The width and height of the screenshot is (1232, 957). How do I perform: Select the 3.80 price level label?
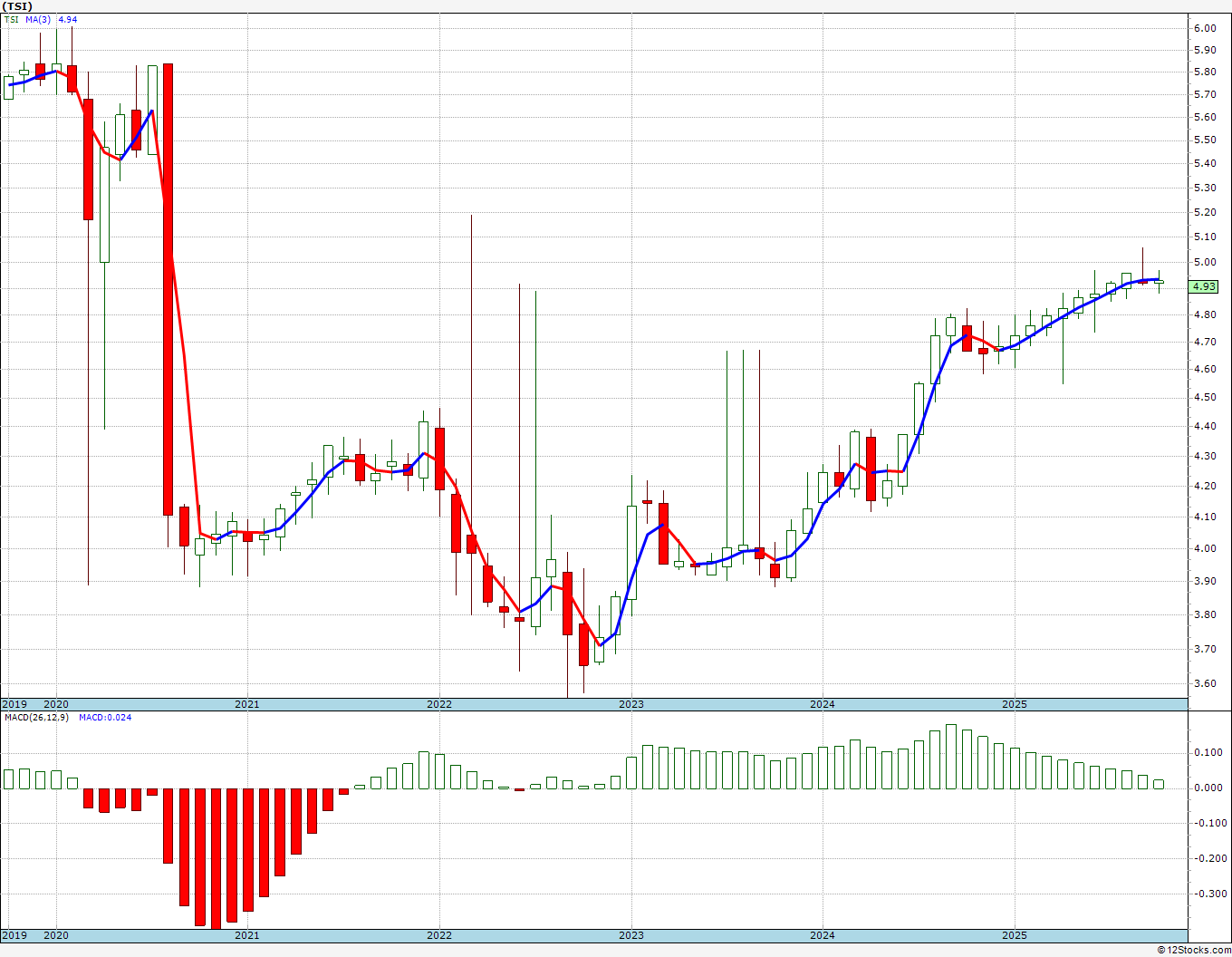point(1205,614)
